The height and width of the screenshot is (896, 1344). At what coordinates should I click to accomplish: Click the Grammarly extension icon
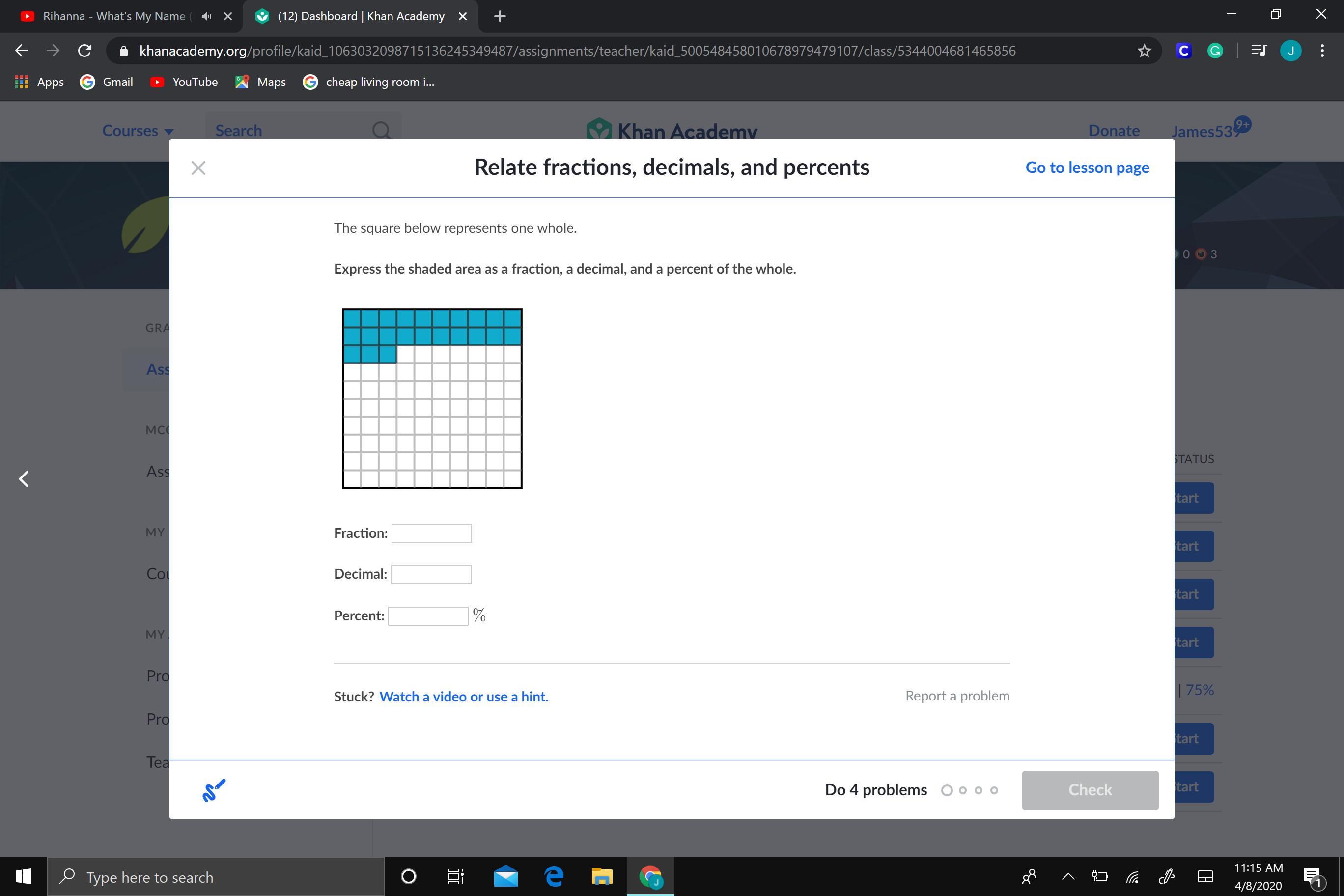click(1215, 51)
